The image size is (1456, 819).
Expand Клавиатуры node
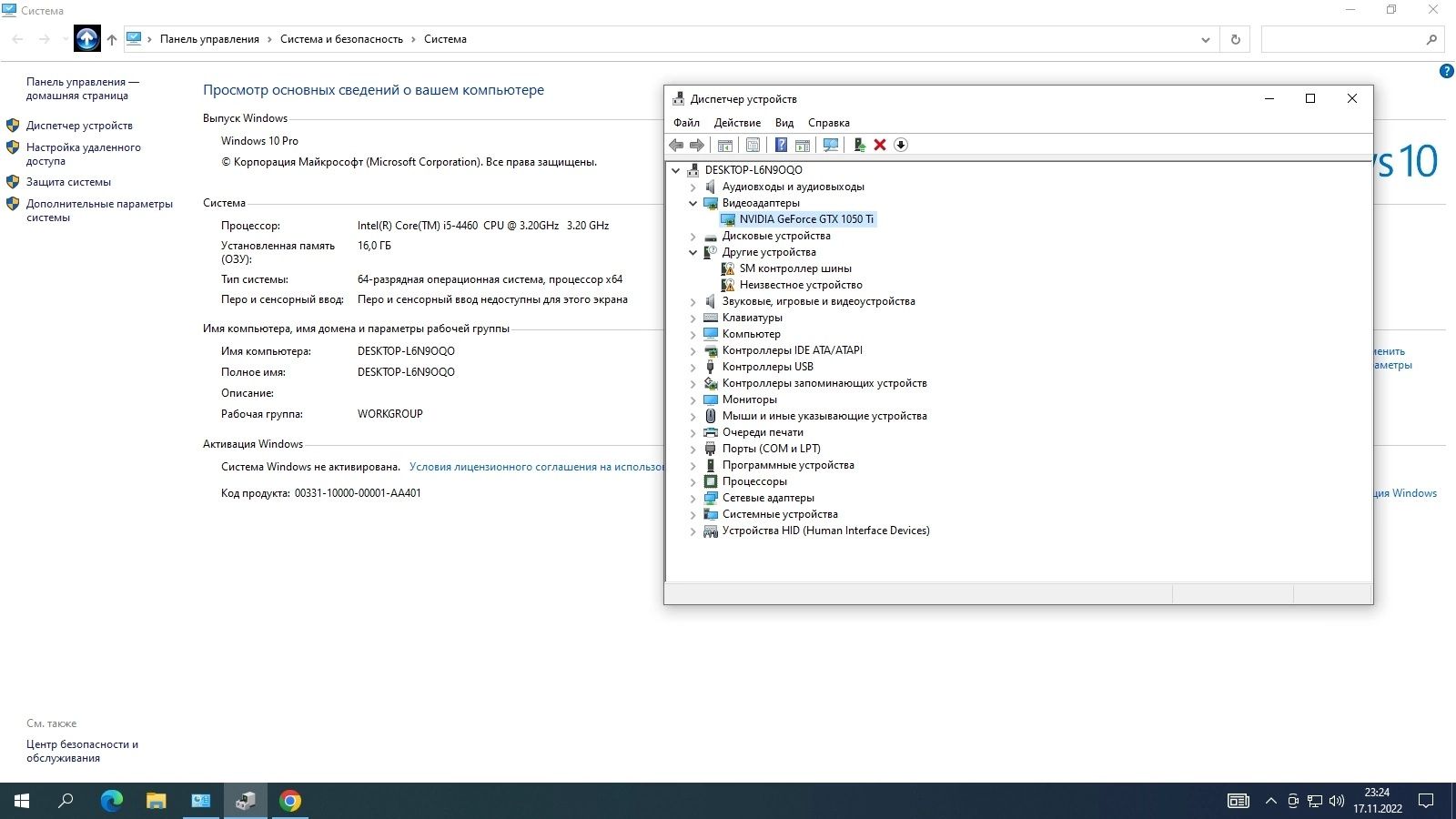[693, 318]
